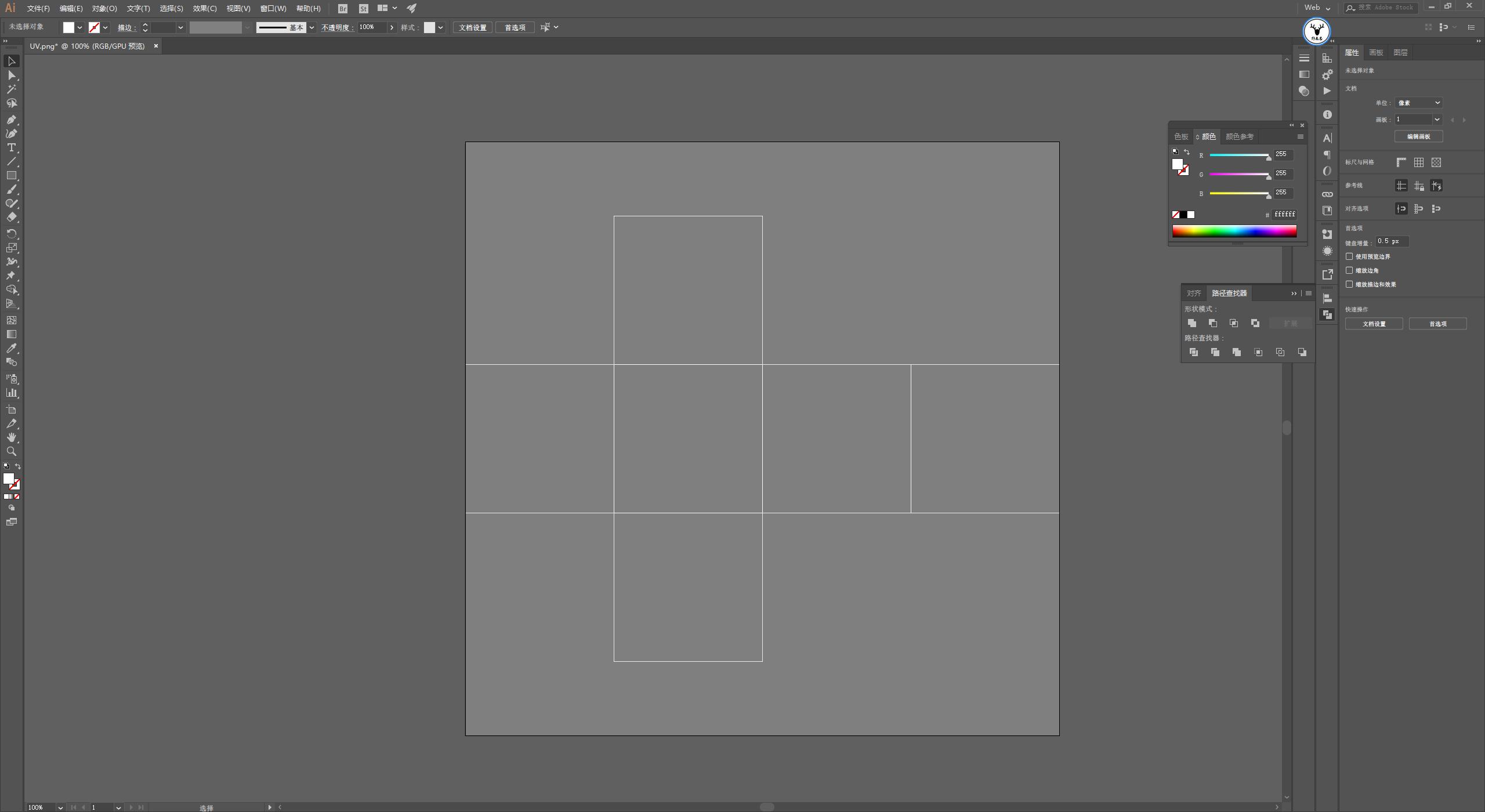The height and width of the screenshot is (812, 1485).
Task: Pick the Rectangle tool in toolbar
Action: point(11,175)
